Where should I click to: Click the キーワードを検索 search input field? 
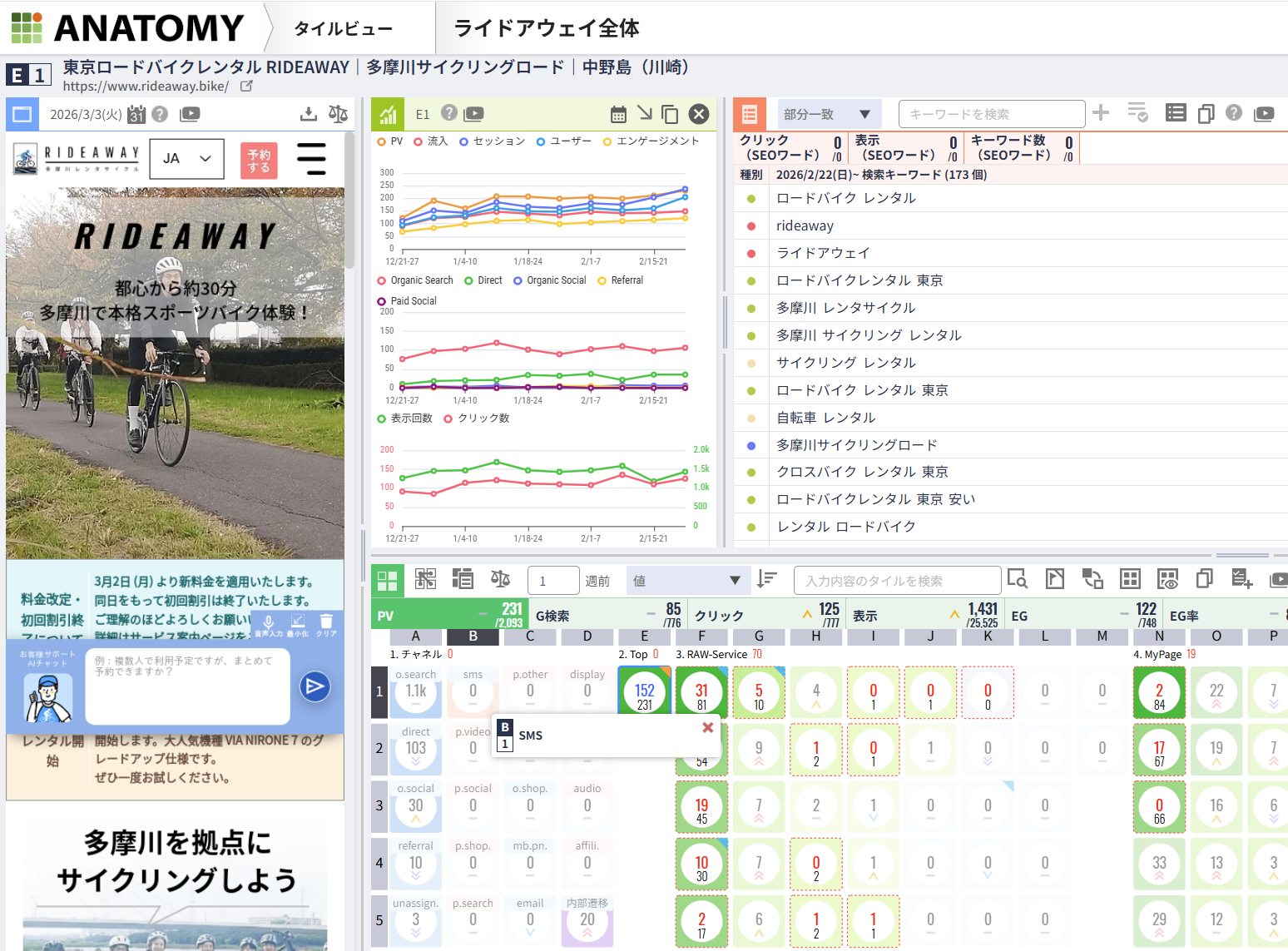(x=992, y=113)
